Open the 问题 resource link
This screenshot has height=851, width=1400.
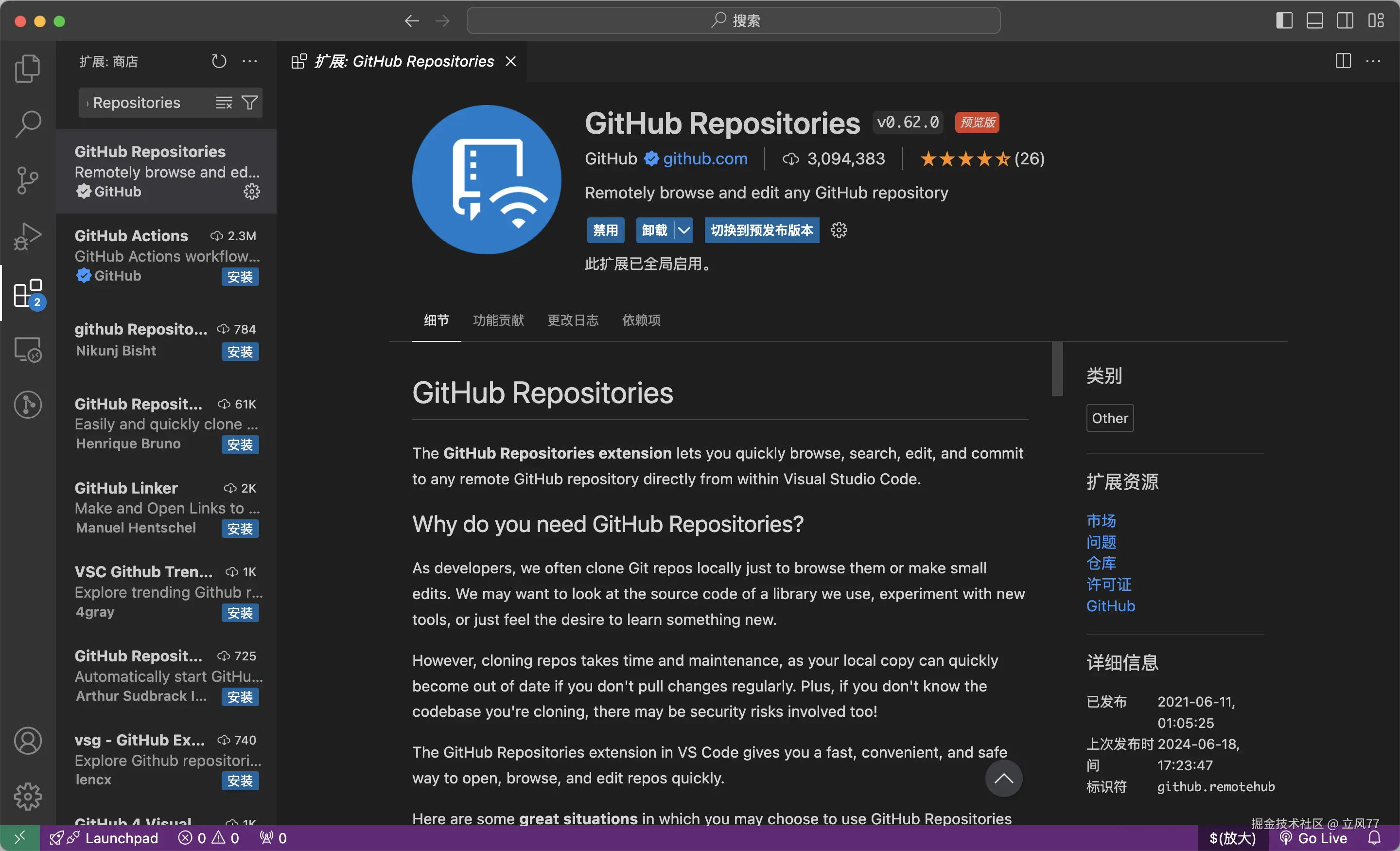pos(1101,542)
